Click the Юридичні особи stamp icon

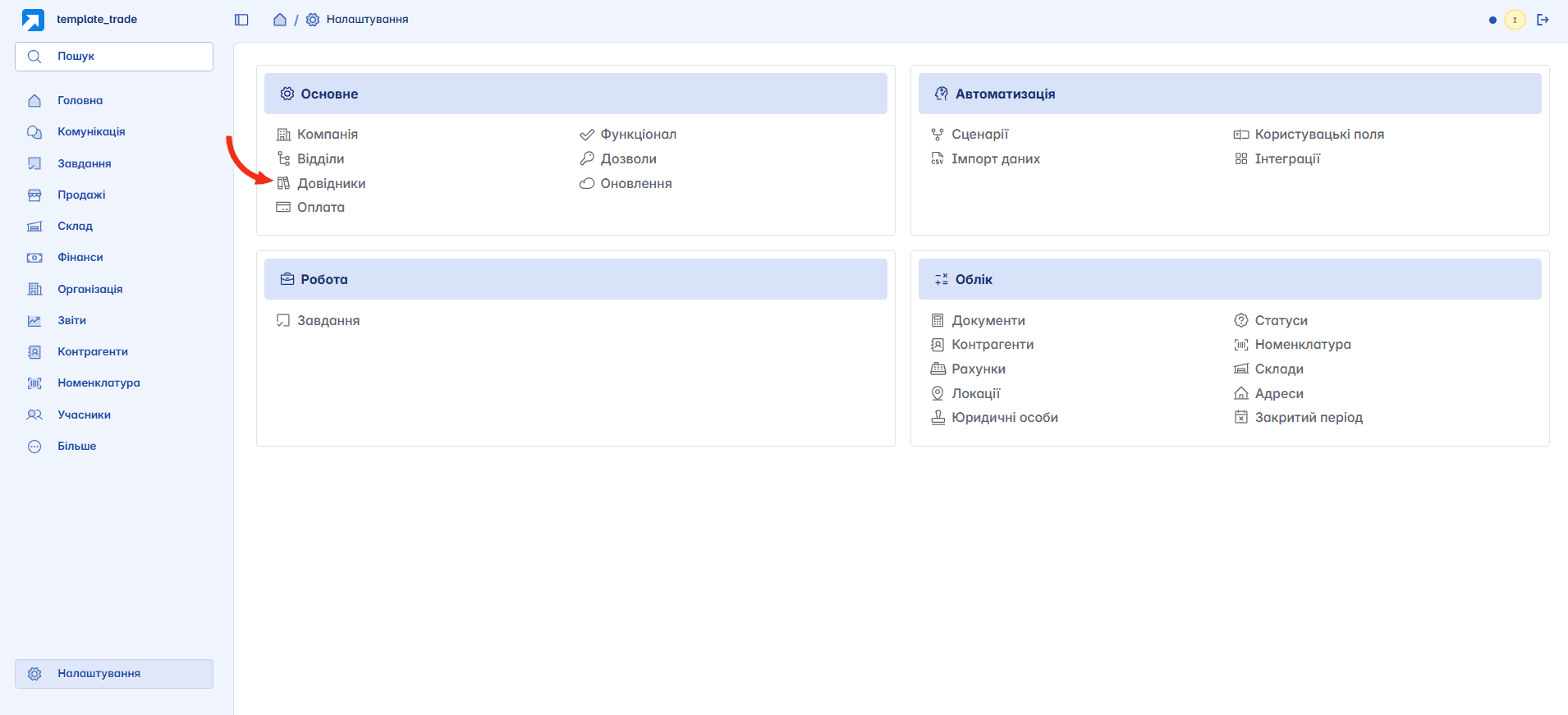click(x=938, y=417)
